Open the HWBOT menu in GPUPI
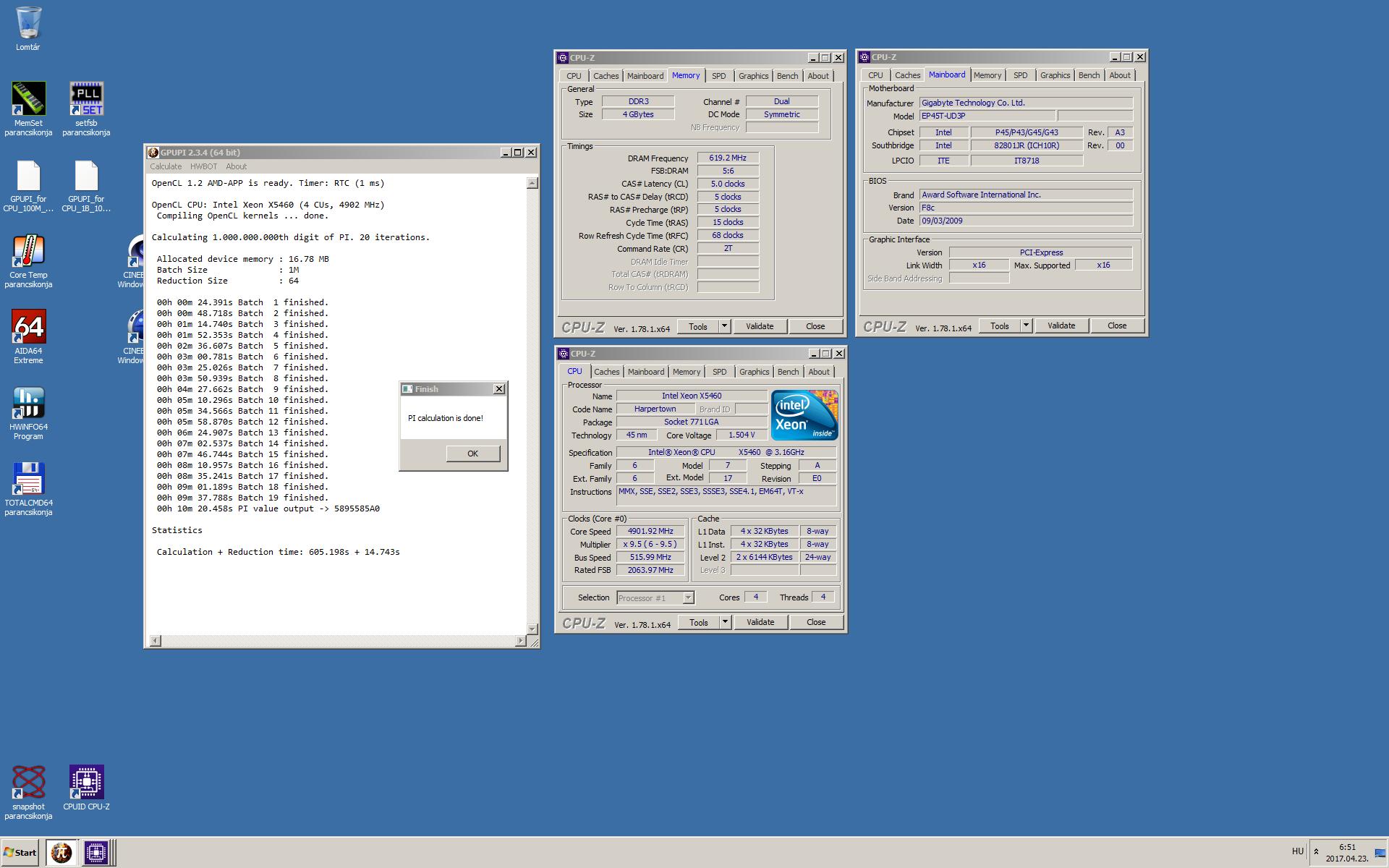The width and height of the screenshot is (1389, 868). point(203,166)
